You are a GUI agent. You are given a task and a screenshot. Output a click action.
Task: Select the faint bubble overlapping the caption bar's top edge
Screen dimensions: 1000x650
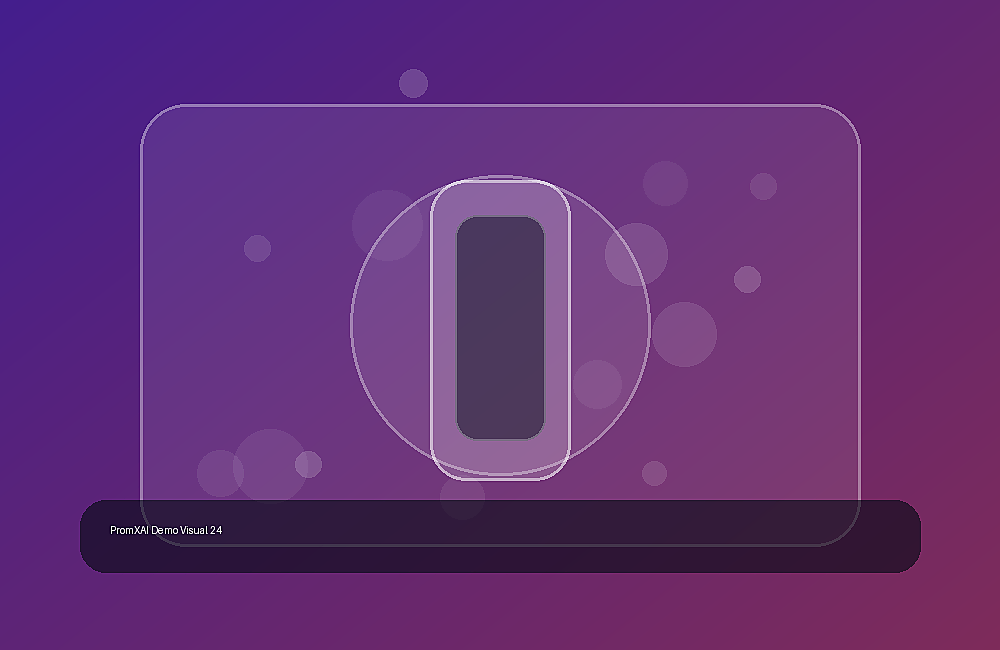(462, 497)
